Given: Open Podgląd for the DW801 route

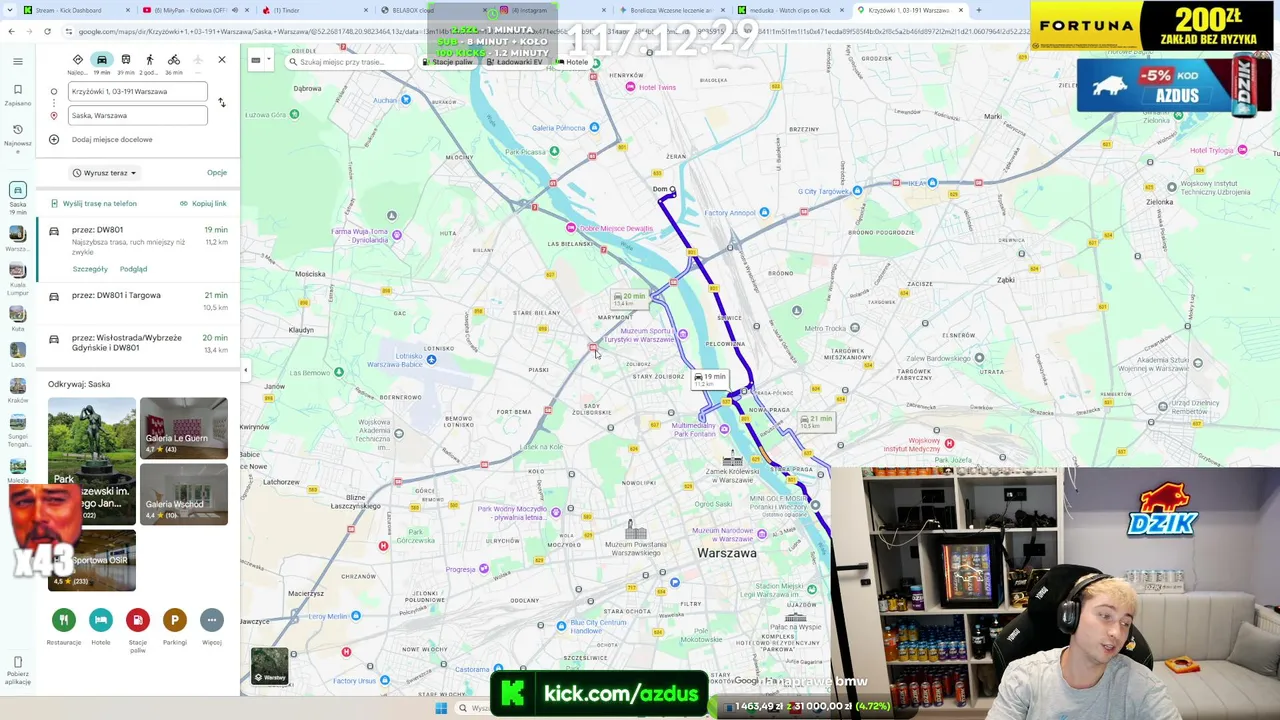Looking at the screenshot, I should point(133,269).
